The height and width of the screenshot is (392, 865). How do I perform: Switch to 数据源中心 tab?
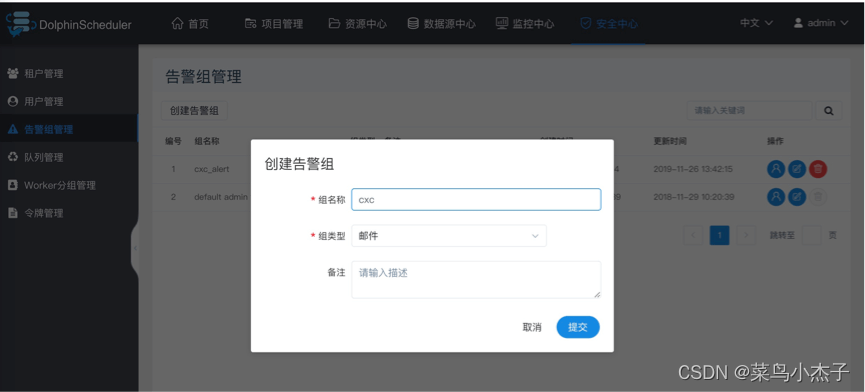441,24
